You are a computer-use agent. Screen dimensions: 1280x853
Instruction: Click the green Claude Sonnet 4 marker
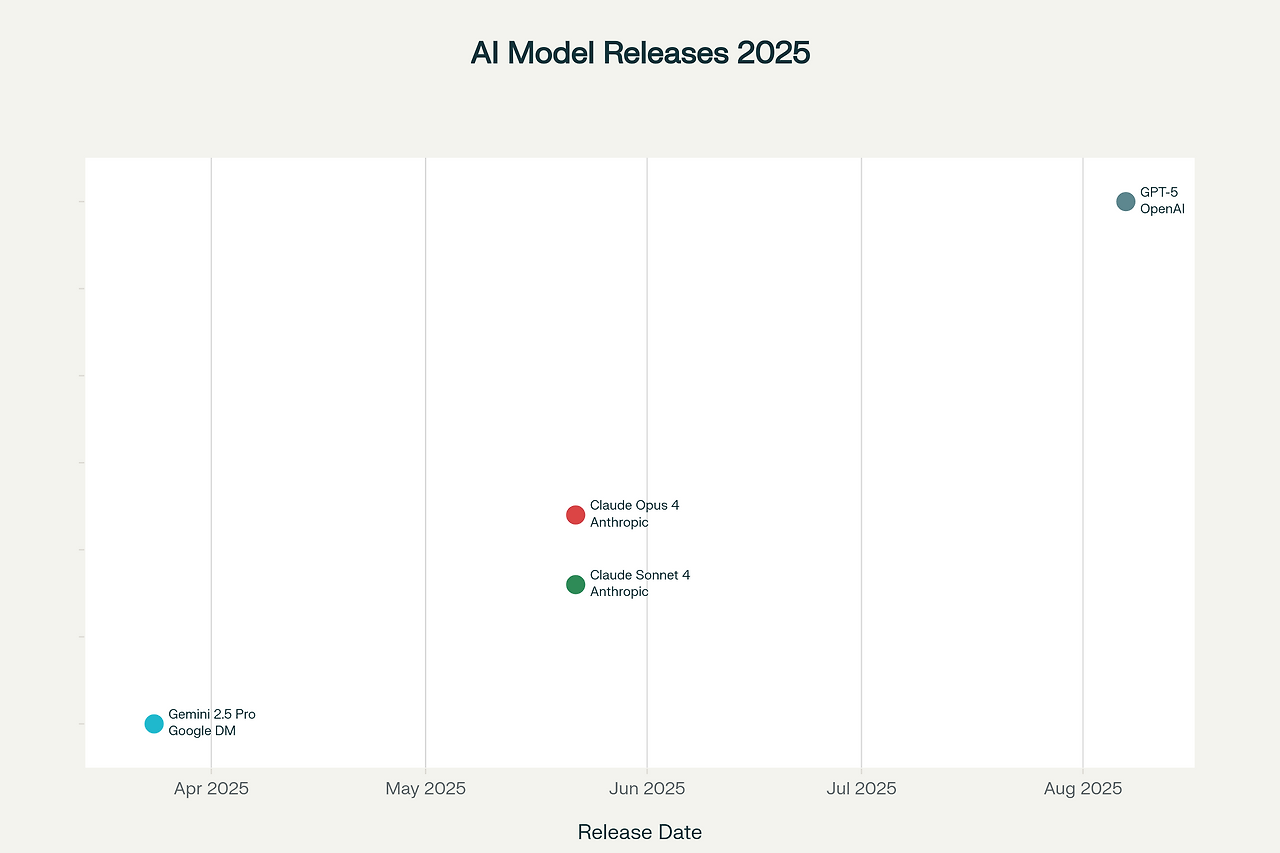[575, 584]
